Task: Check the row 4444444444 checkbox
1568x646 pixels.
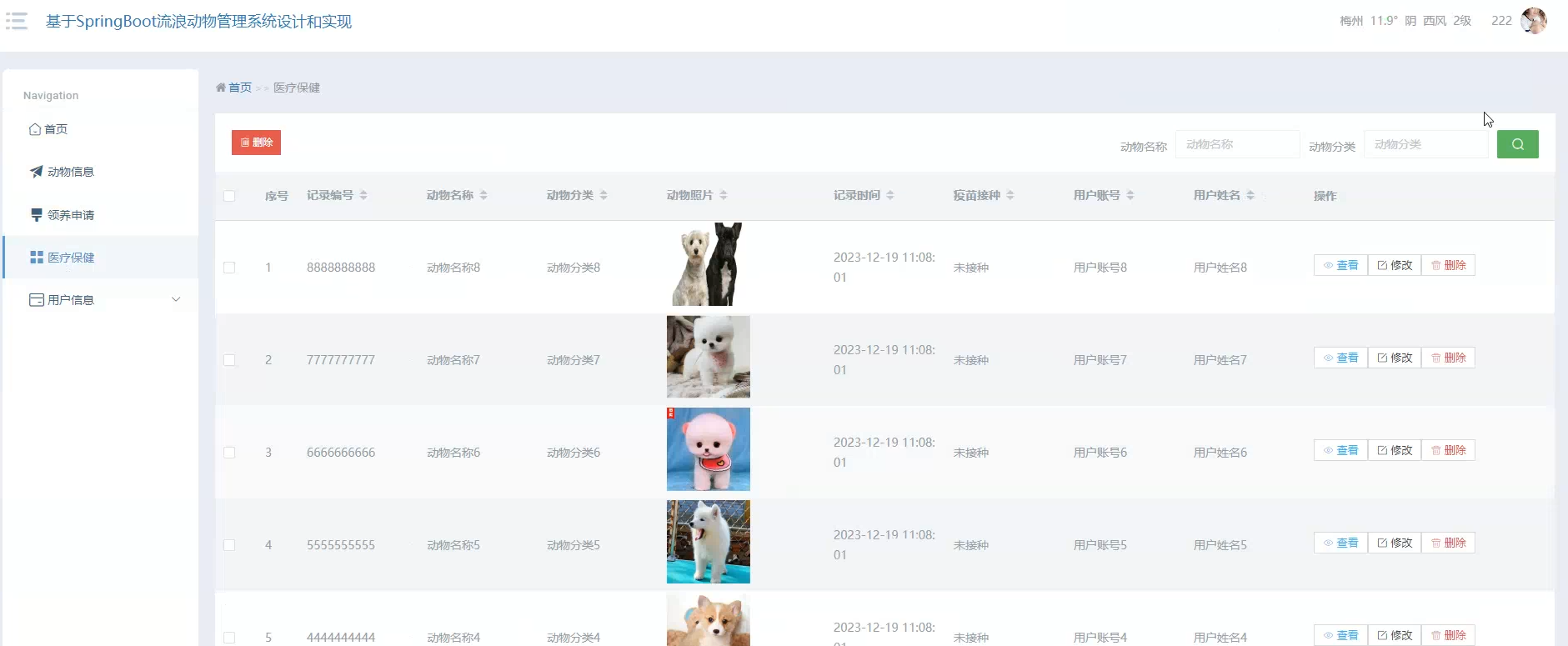Action: click(229, 638)
